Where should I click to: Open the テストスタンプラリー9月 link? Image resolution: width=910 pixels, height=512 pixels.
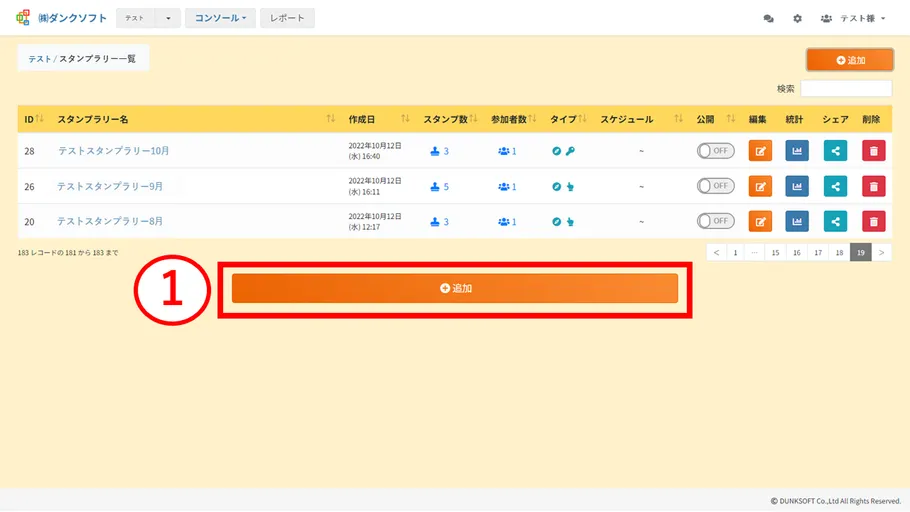[110, 186]
